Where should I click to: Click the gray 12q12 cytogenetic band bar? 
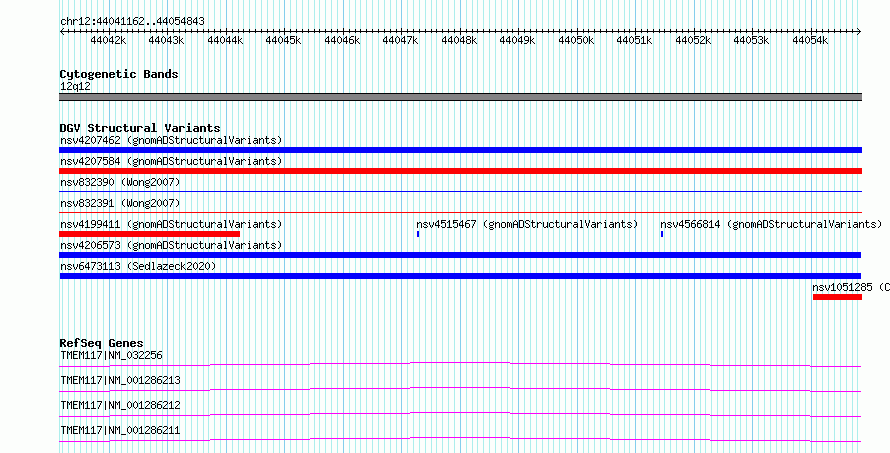click(460, 97)
